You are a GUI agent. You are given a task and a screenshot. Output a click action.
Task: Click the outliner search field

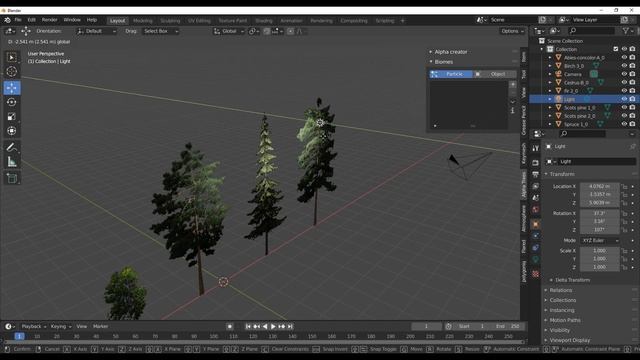(x=591, y=31)
